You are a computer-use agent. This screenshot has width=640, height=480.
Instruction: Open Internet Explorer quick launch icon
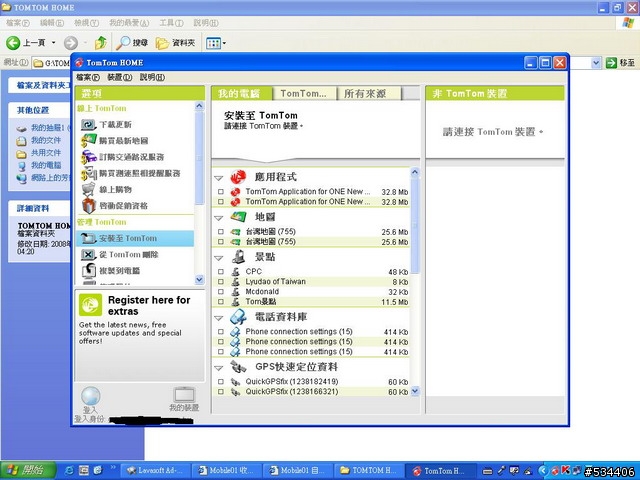69,470
